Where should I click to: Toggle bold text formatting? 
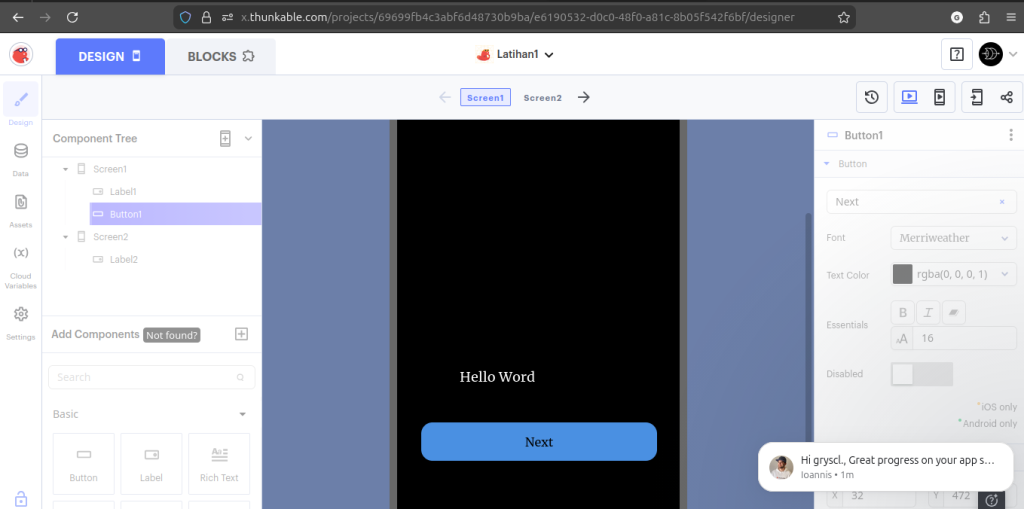903,312
